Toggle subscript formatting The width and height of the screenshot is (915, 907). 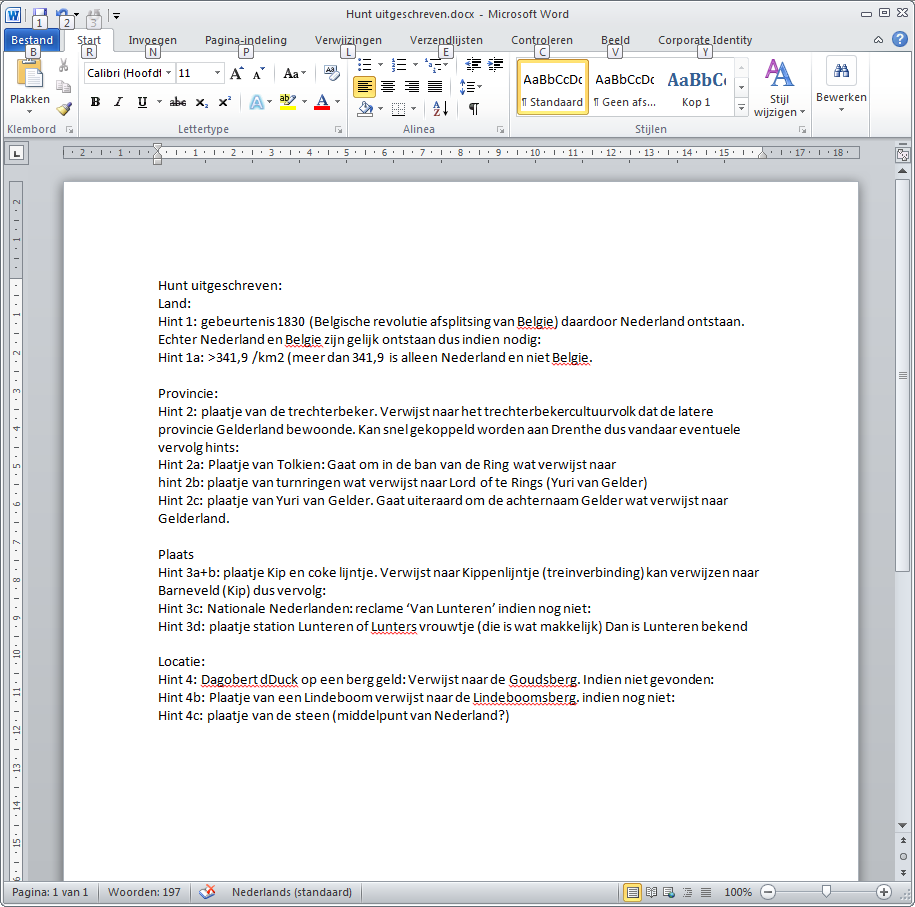click(202, 102)
